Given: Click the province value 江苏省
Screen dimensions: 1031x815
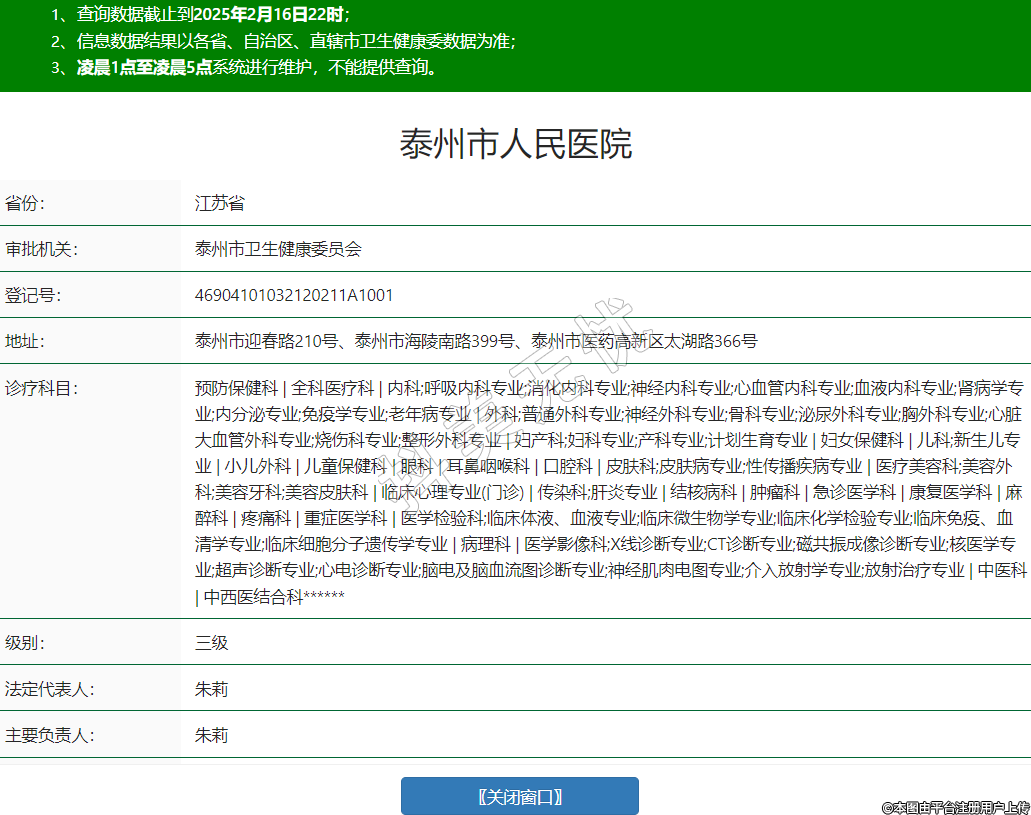Looking at the screenshot, I should click(x=220, y=203).
